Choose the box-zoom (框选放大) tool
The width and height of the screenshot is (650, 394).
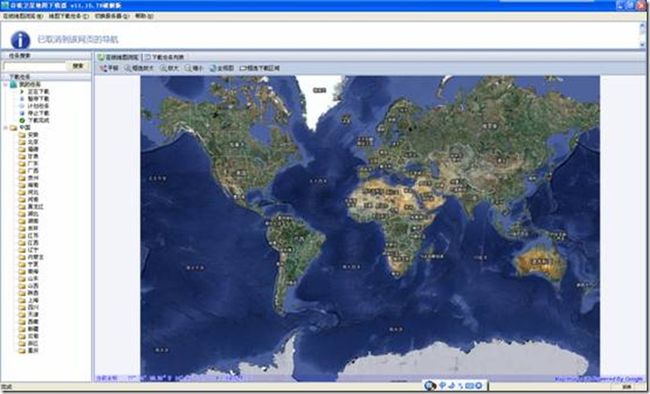coord(139,68)
